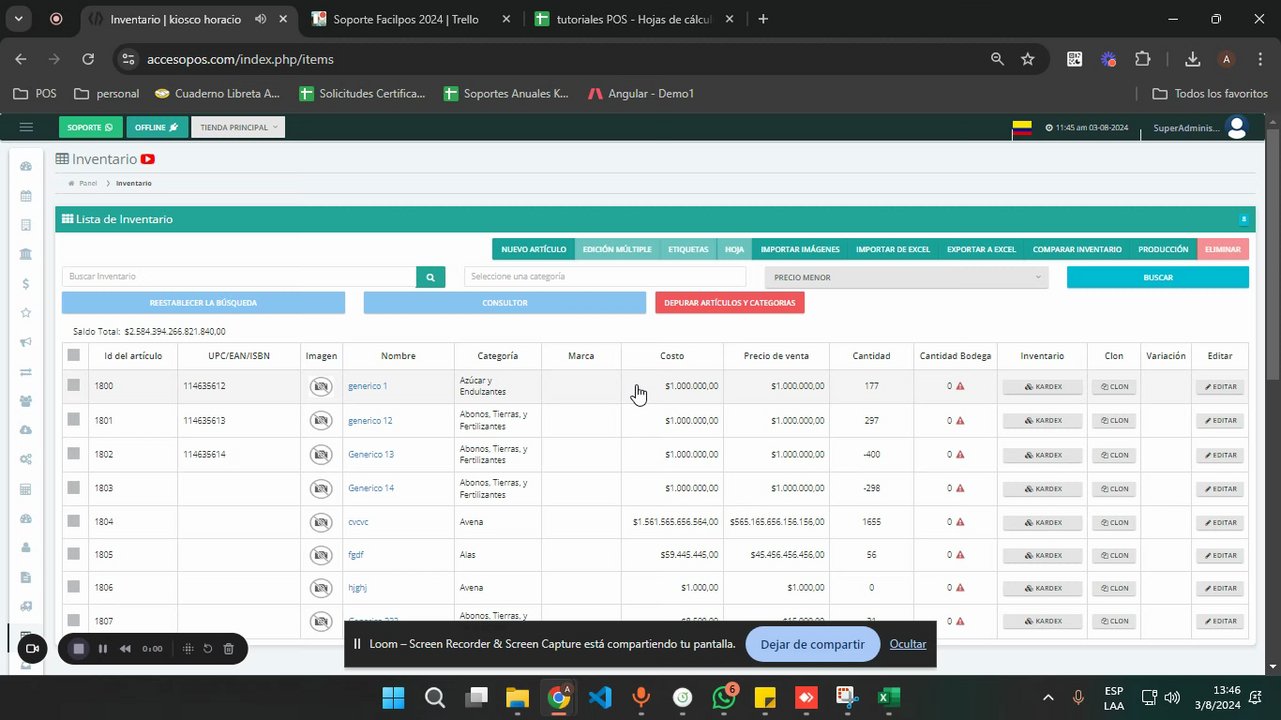Click the Colombia flag language icon
This screenshot has height=720, width=1281.
pyautogui.click(x=1022, y=128)
